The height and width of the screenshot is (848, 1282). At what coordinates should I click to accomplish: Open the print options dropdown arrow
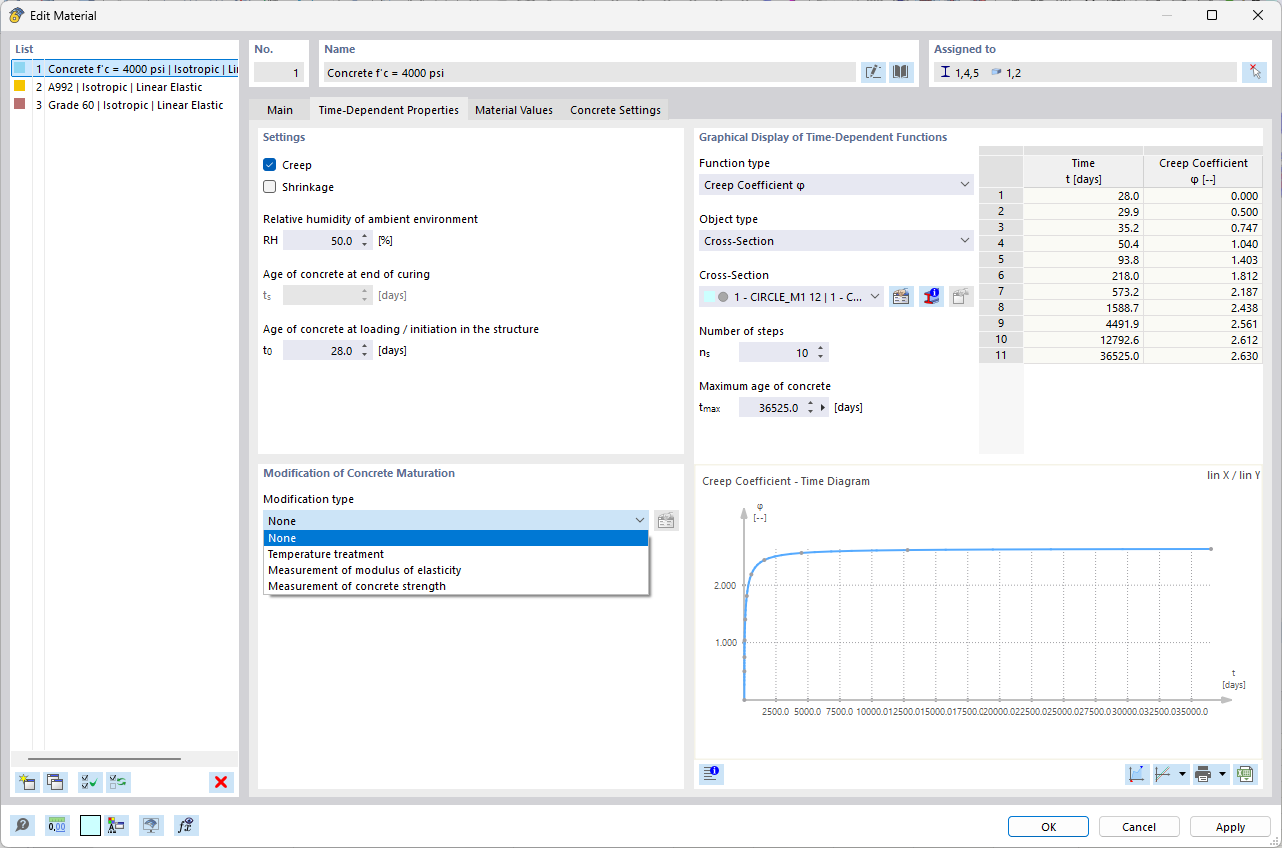[1223, 773]
